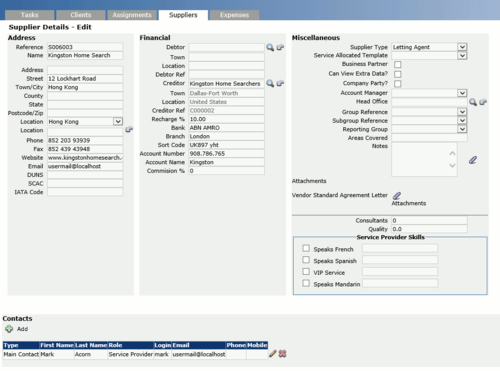
Task: Edit Mark Acorn contact with pencil icon
Action: pos(273,354)
